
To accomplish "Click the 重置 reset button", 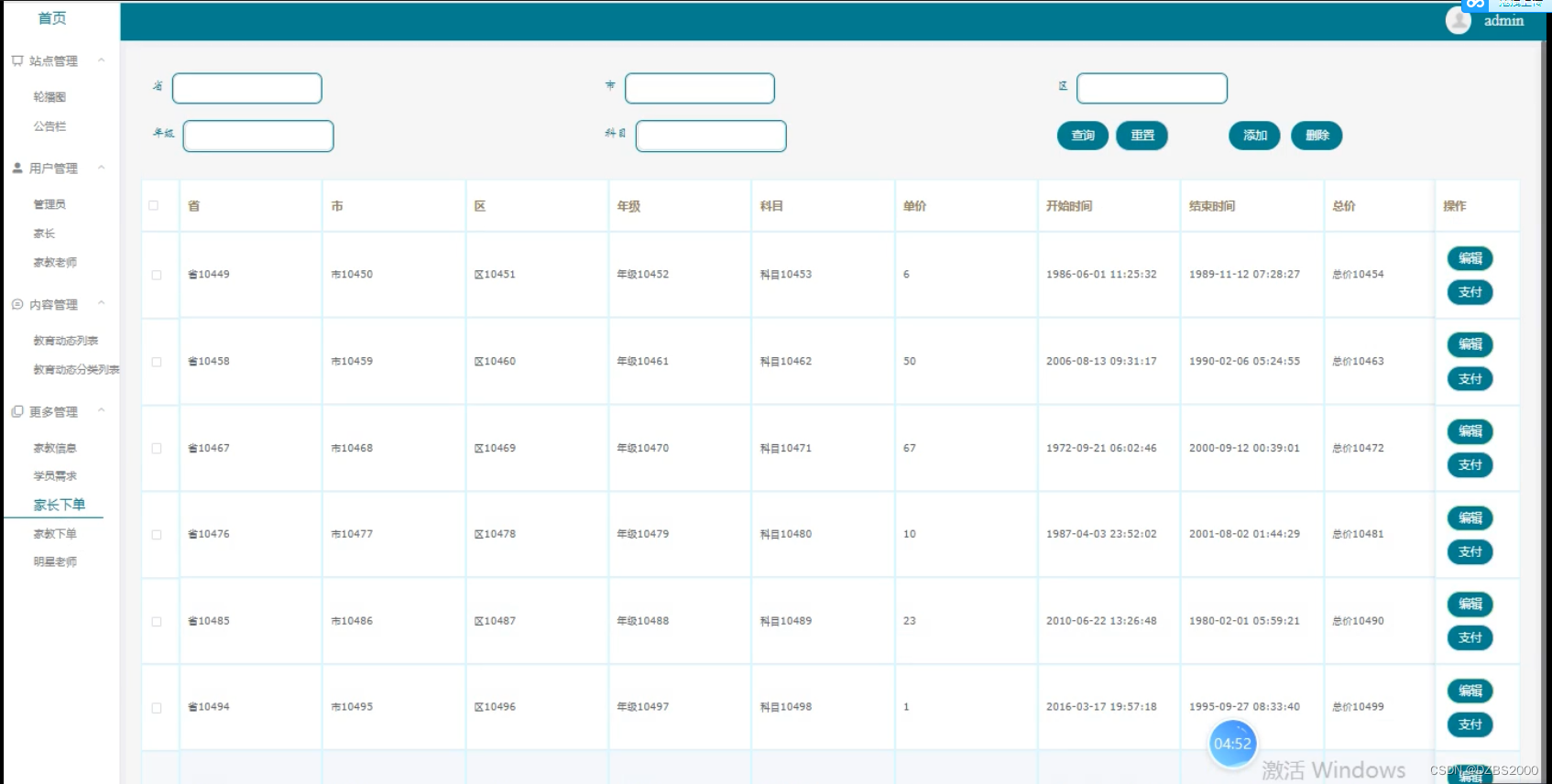I will pyautogui.click(x=1142, y=136).
